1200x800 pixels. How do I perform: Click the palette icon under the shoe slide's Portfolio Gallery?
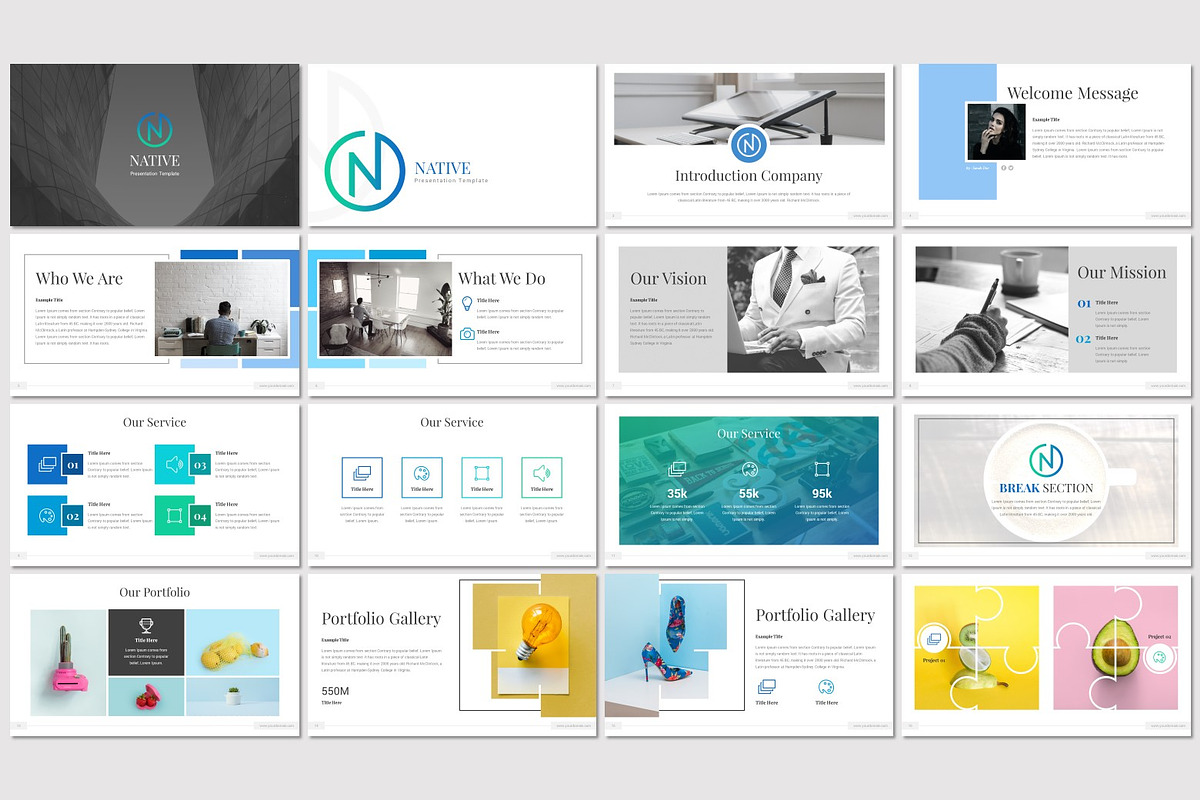pyautogui.click(x=826, y=686)
